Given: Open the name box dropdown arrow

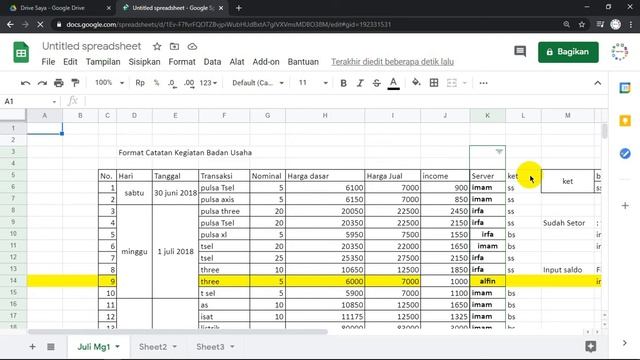Looking at the screenshot, I should (54, 102).
